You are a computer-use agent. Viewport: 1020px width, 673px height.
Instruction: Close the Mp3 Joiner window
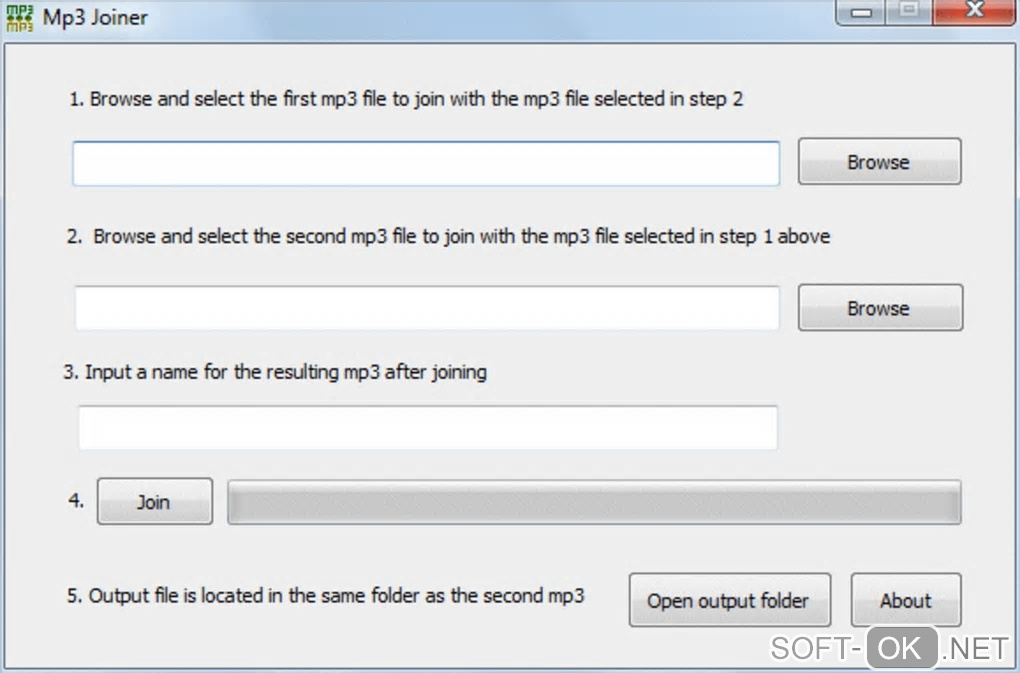(973, 12)
